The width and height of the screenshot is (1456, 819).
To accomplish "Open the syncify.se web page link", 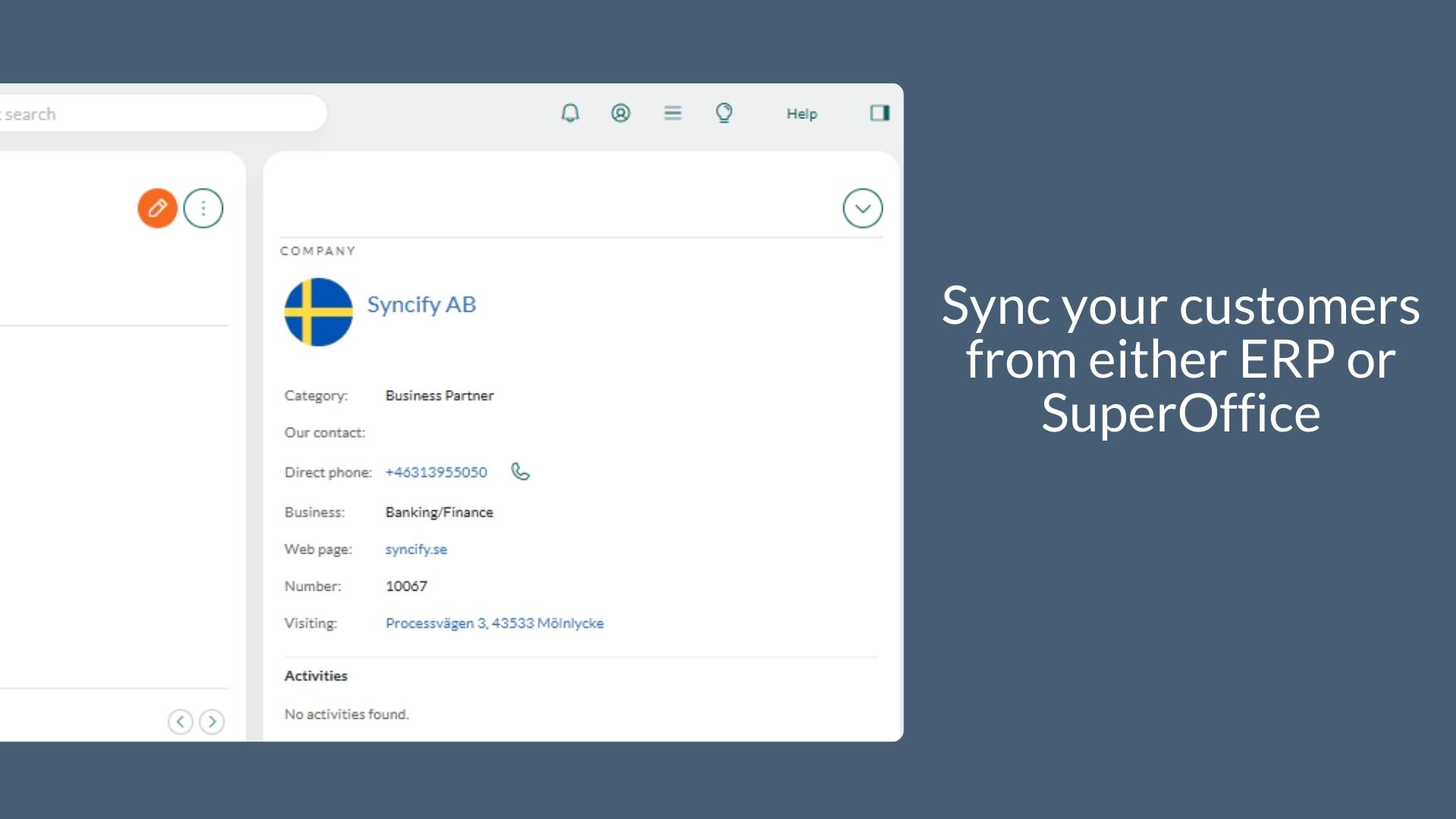I will tap(416, 549).
